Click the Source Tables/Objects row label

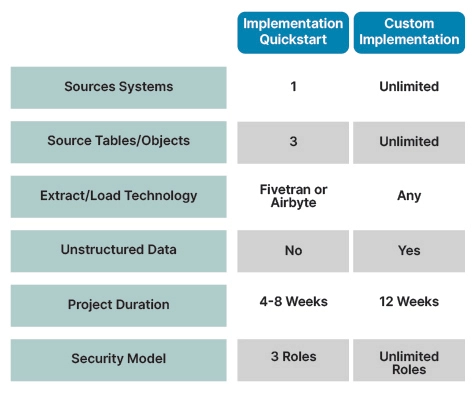point(119,142)
